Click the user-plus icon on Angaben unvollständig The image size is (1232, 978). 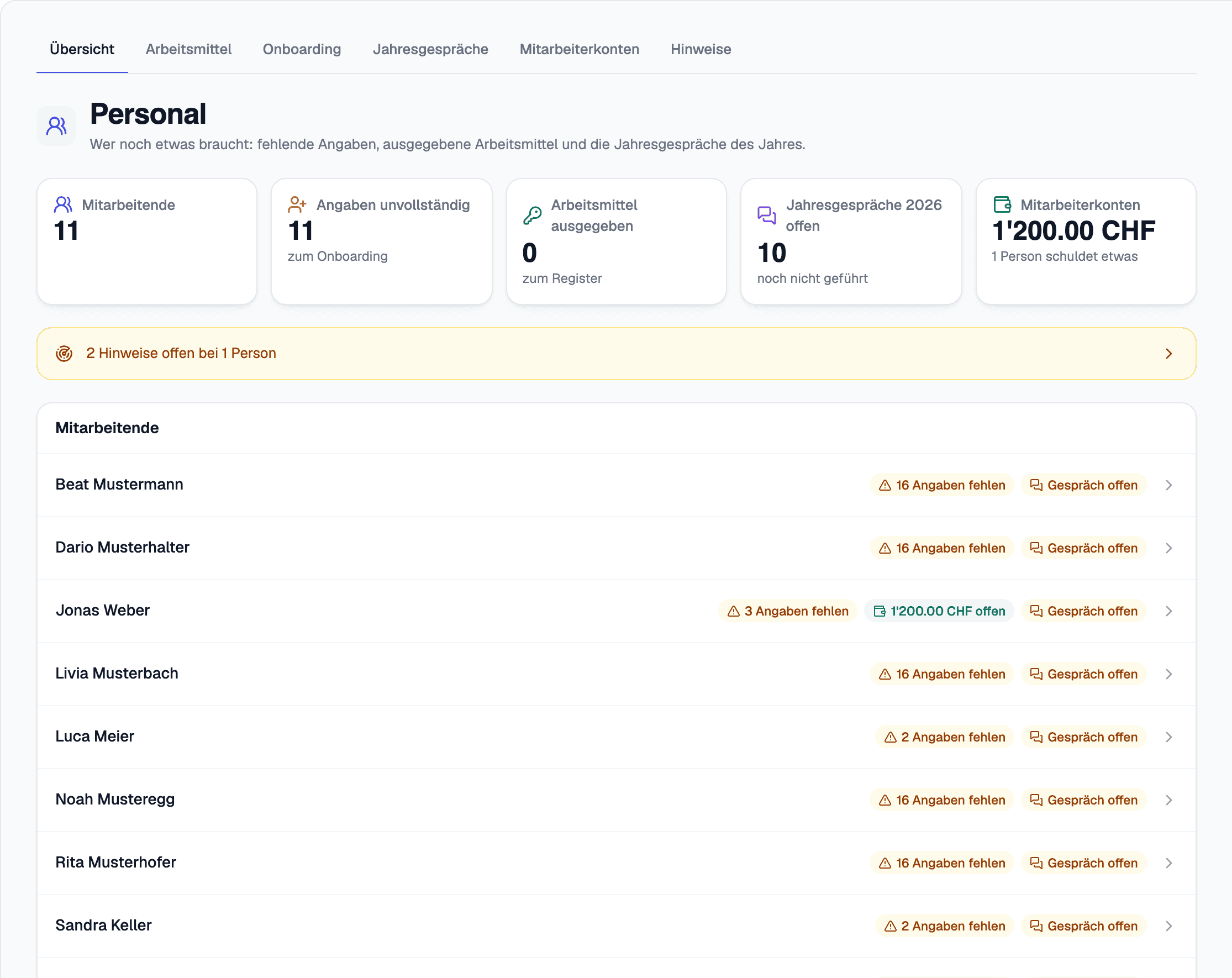(x=297, y=204)
